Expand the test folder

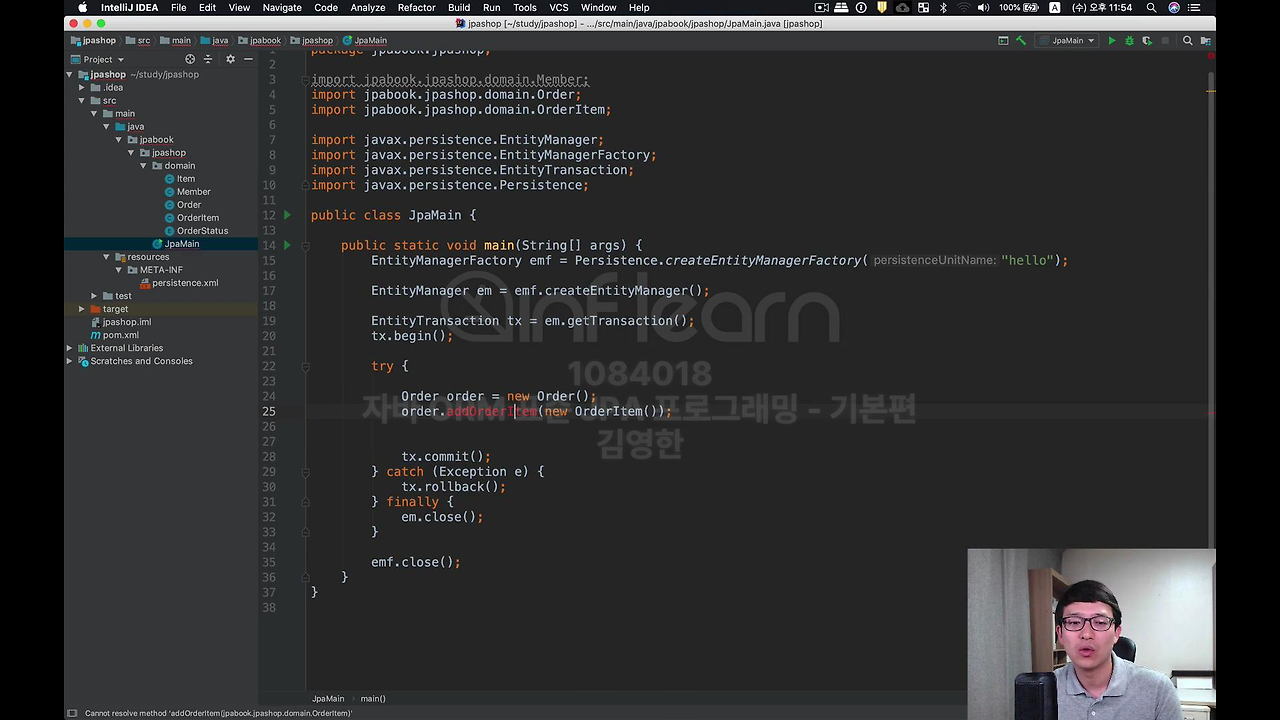94,296
